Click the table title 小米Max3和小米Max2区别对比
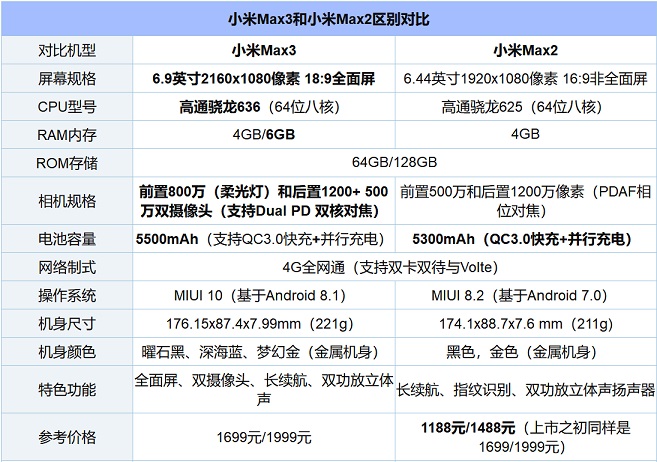 328,19
